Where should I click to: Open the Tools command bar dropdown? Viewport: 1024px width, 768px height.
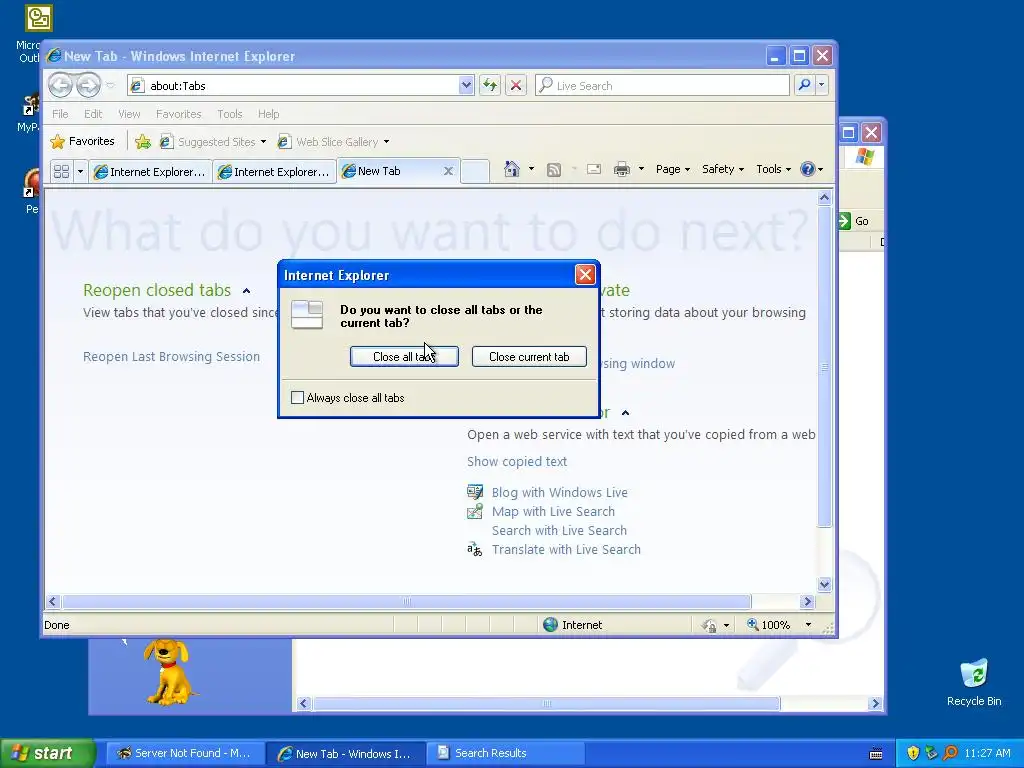pyautogui.click(x=773, y=169)
